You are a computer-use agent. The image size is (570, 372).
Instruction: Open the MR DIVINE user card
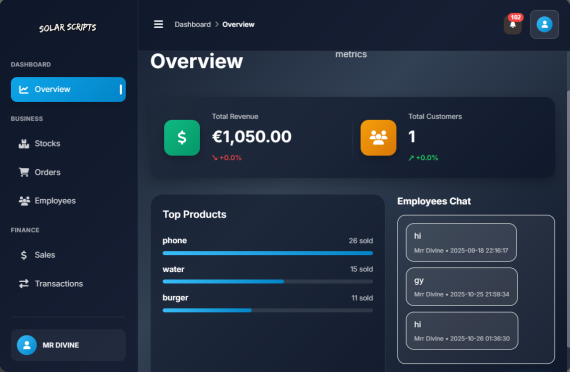pyautogui.click(x=68, y=345)
